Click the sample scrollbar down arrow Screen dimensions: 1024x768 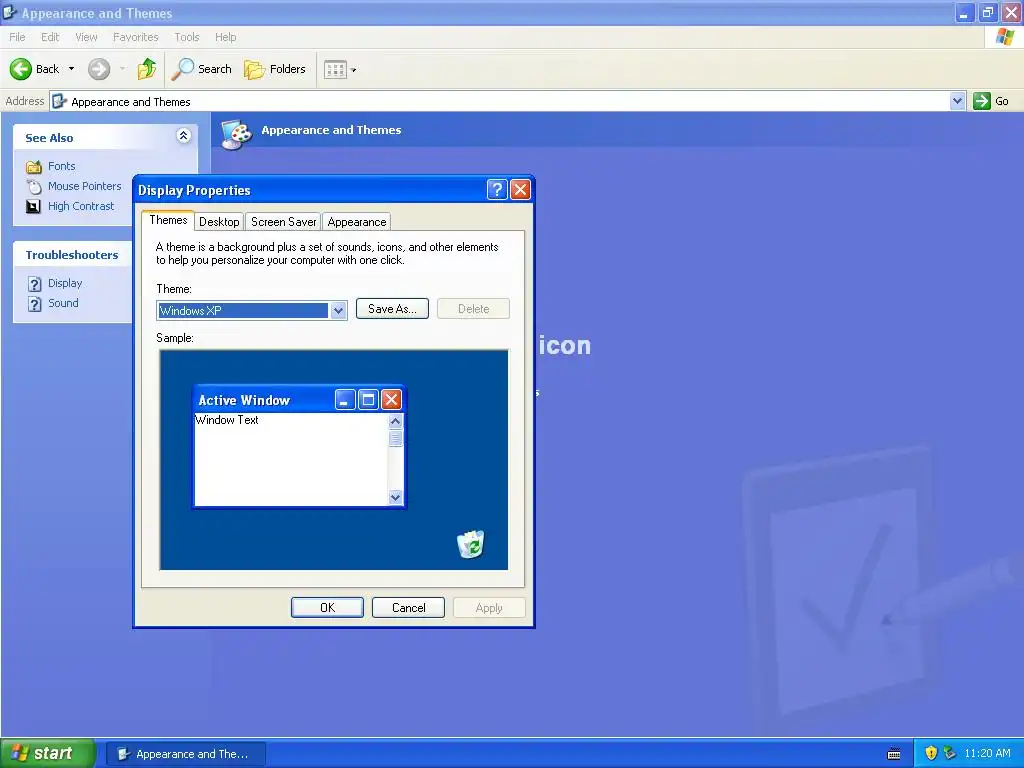point(395,498)
